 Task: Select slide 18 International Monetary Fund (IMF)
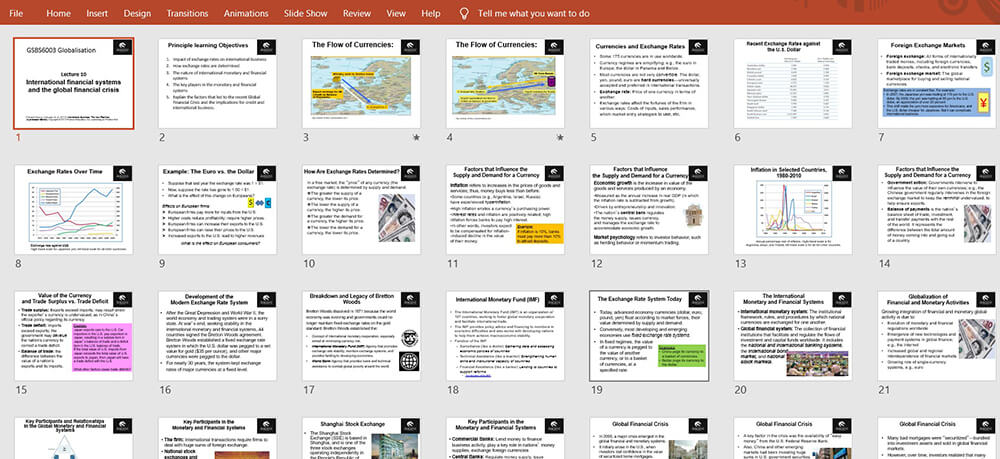[x=505, y=336]
